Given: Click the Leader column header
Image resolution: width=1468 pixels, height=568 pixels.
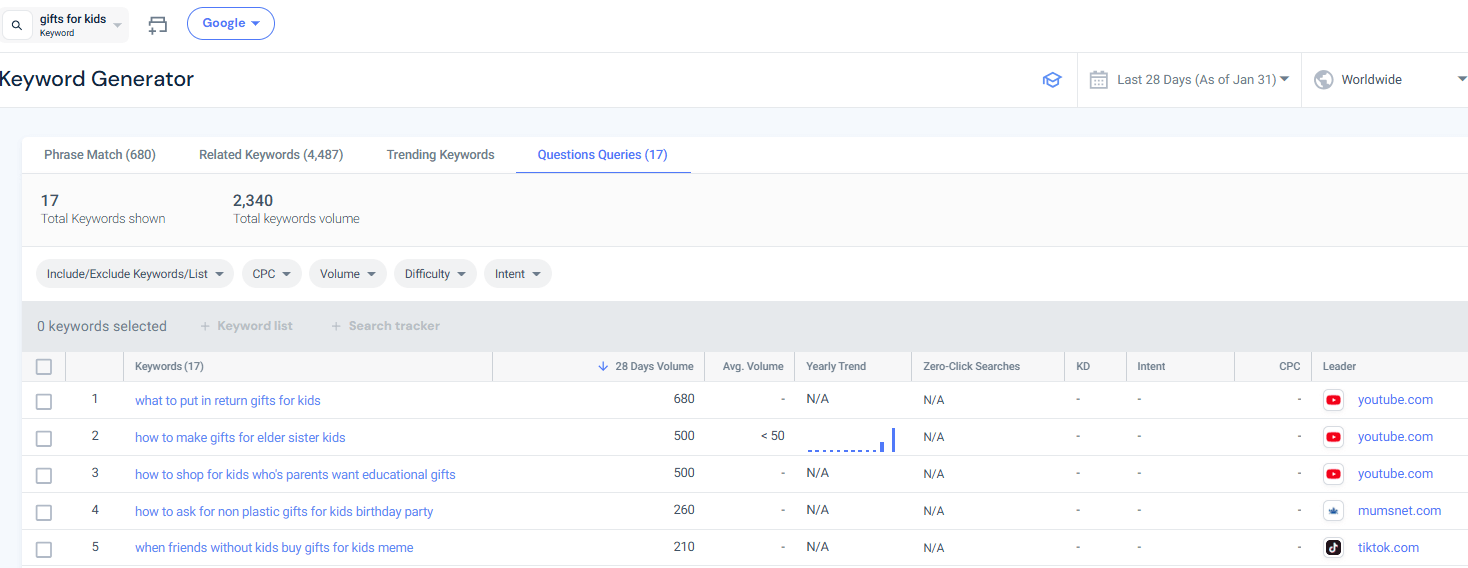Looking at the screenshot, I should tap(1339, 366).
